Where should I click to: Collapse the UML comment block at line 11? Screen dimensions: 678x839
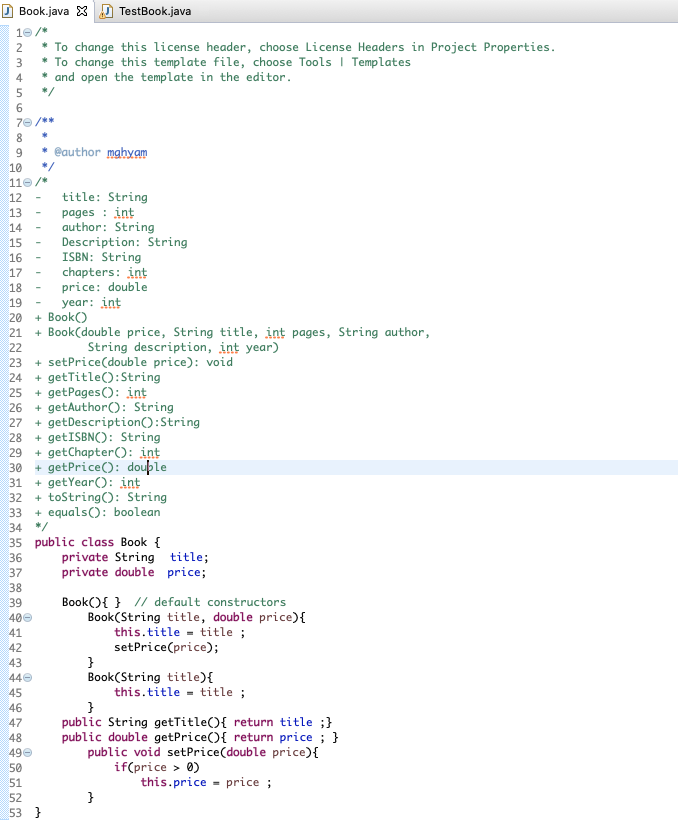pos(28,182)
